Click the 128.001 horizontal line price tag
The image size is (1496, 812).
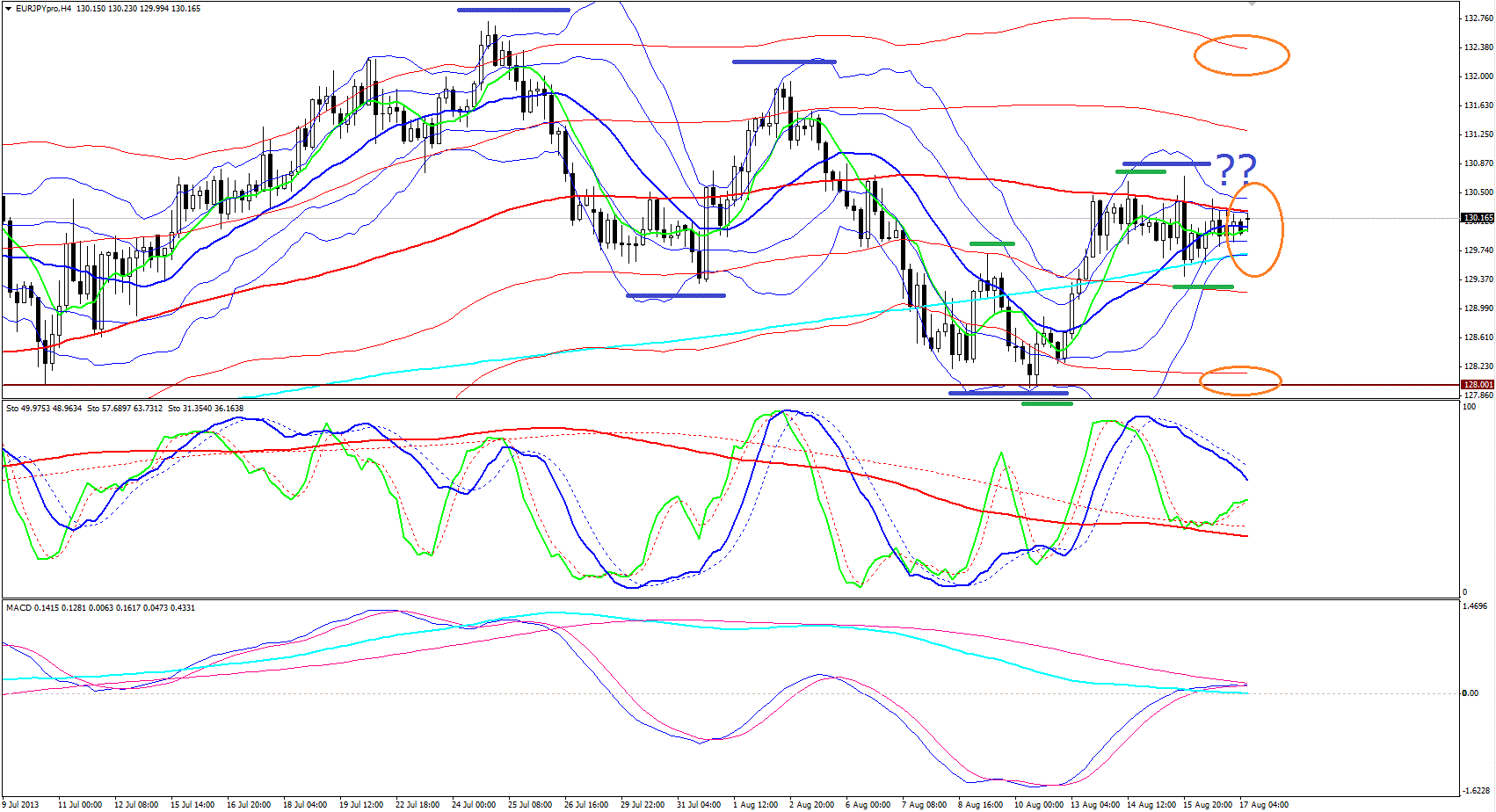click(x=1477, y=385)
